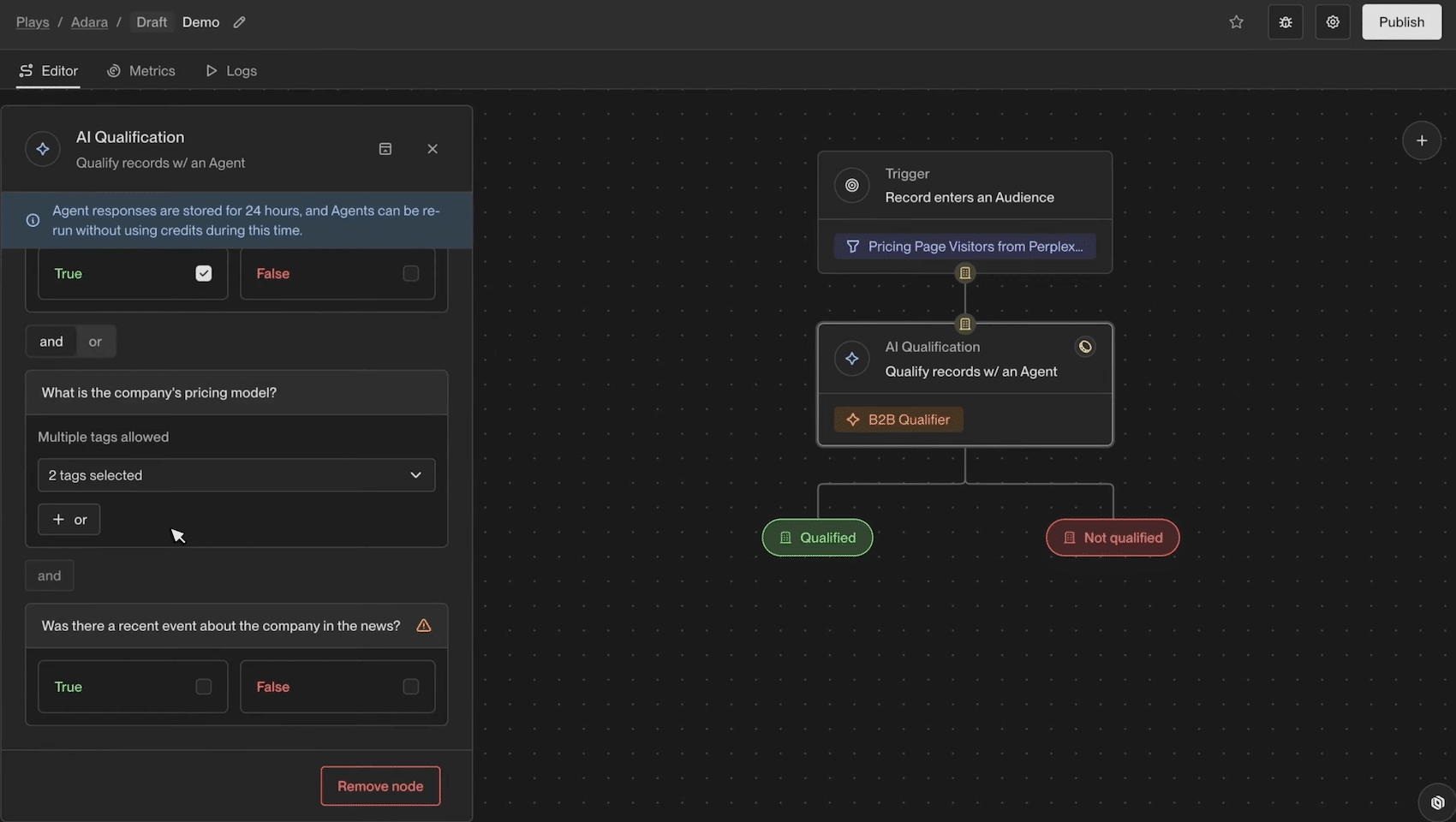The image size is (1456, 822).
Task: Publish the play
Action: click(1401, 22)
